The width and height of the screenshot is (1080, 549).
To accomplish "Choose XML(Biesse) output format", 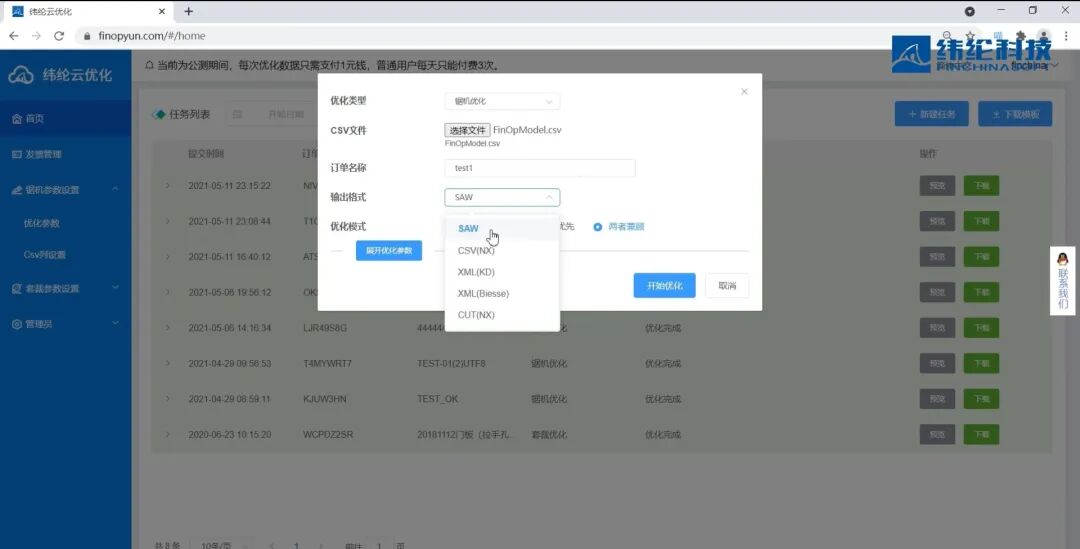I will [502, 293].
